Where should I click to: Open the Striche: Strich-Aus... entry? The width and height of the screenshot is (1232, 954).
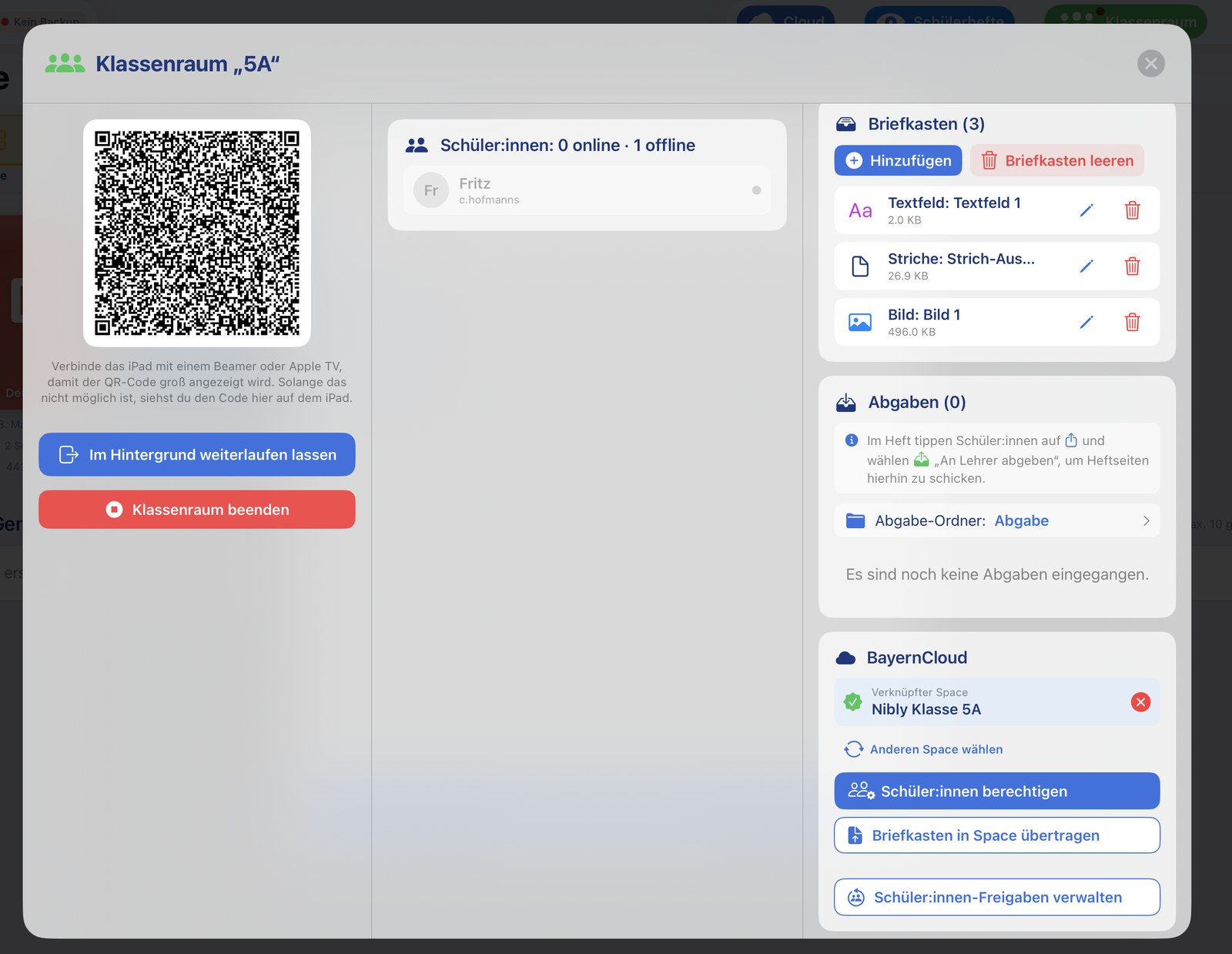pos(996,266)
